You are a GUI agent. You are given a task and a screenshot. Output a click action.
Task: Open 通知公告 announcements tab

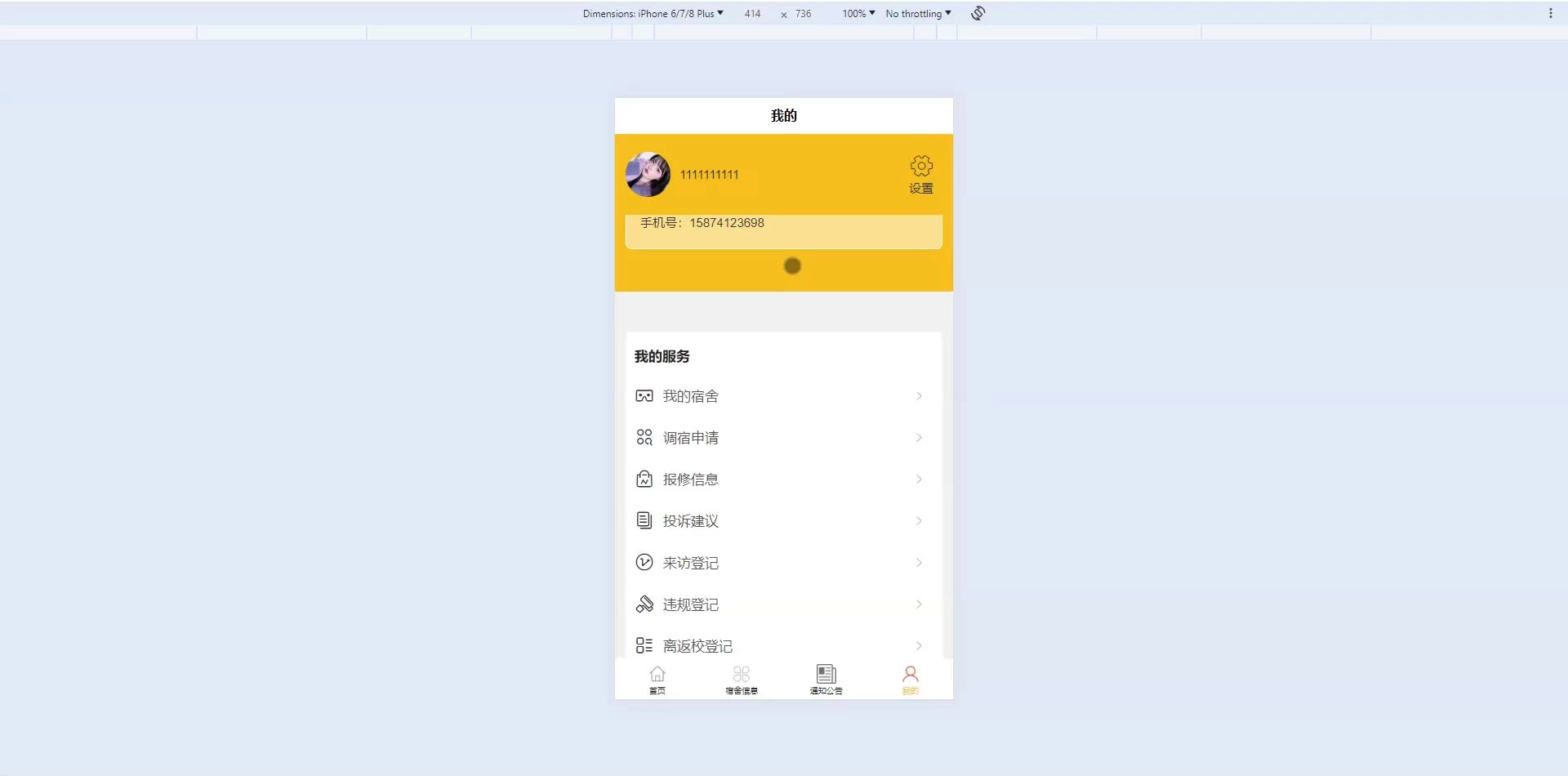pyautogui.click(x=826, y=679)
